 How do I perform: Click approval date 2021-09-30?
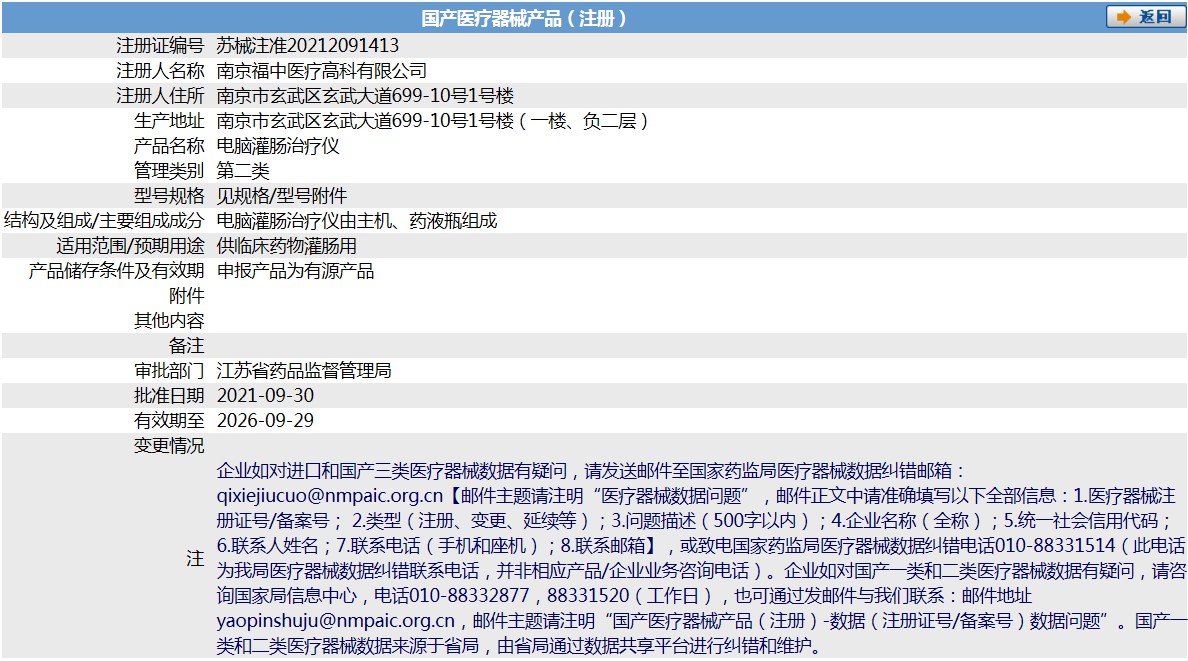point(265,396)
